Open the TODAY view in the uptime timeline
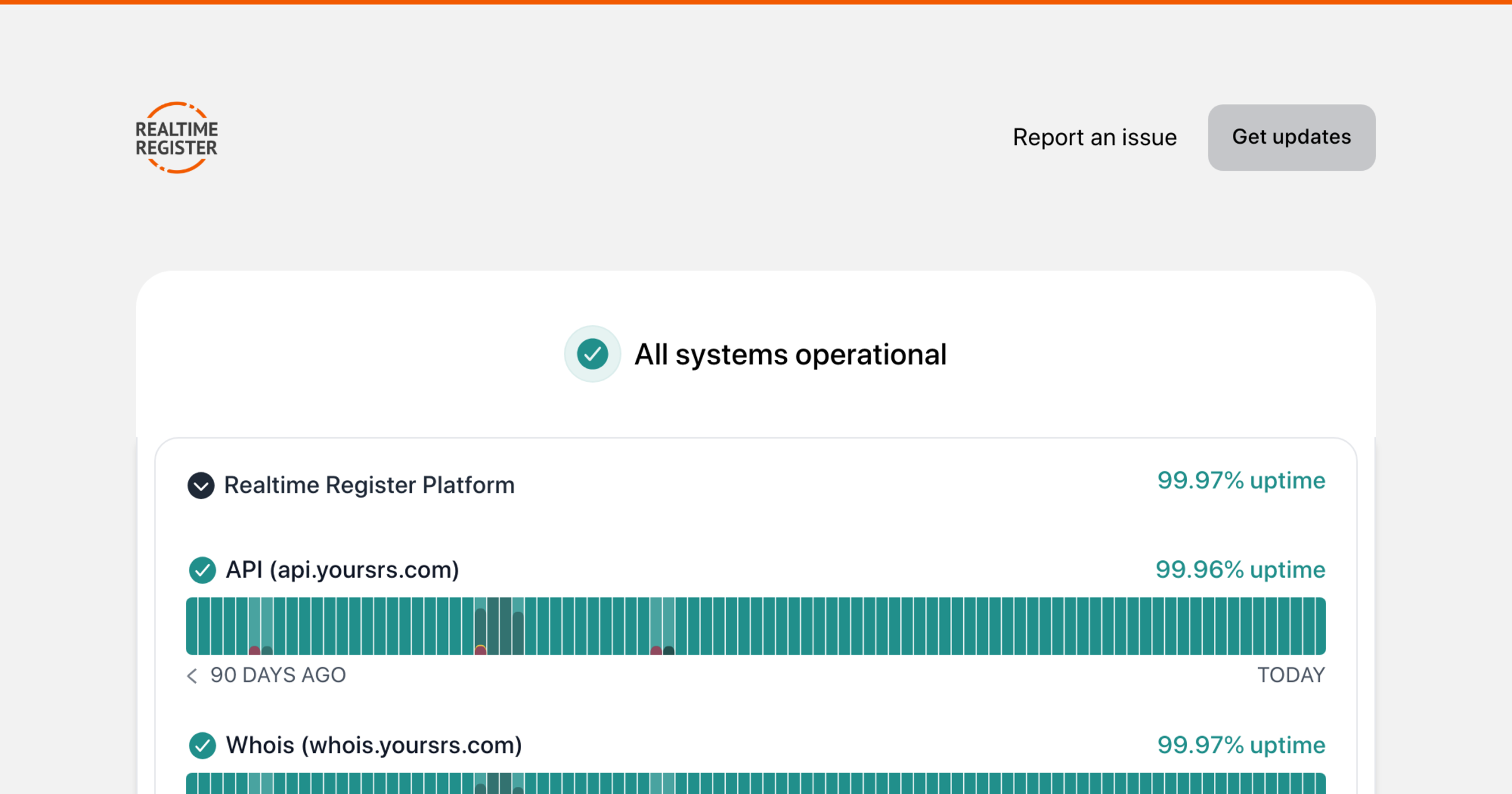This screenshot has width=1512, height=794. (1291, 676)
